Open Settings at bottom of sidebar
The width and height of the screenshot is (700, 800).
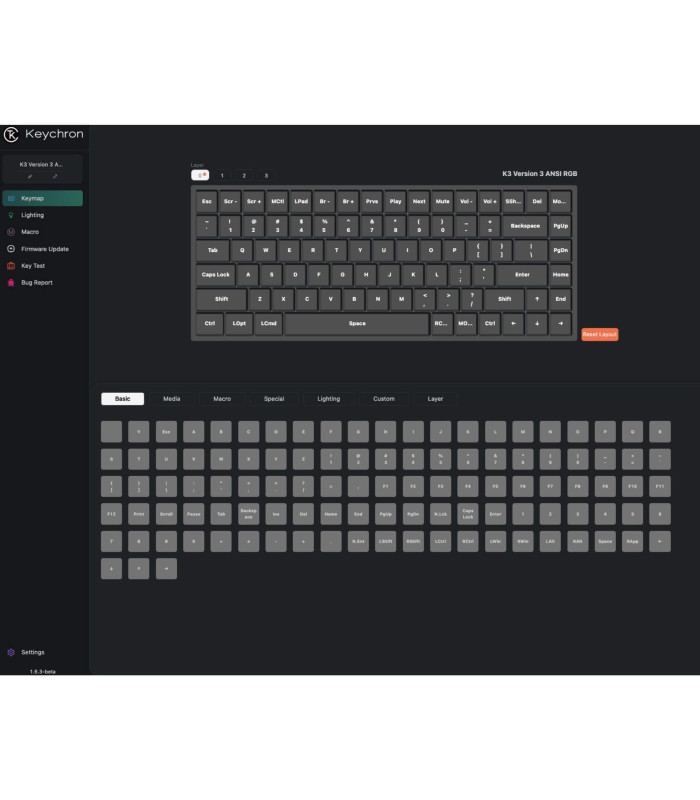click(32, 652)
